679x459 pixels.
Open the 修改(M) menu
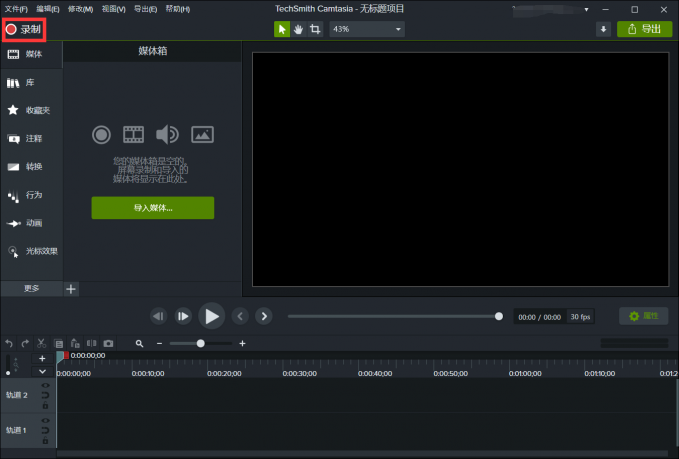[x=80, y=9]
